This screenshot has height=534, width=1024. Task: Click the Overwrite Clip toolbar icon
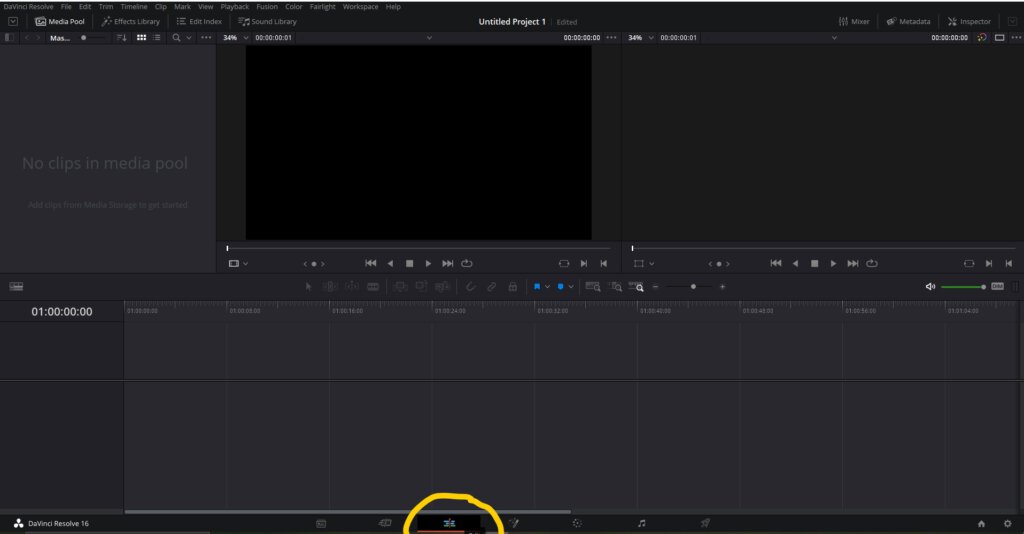click(x=421, y=287)
